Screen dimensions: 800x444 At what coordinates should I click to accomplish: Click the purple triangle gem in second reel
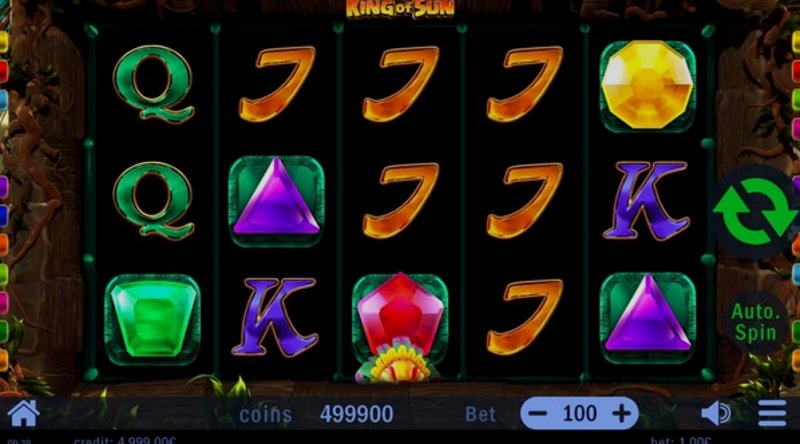coord(276,200)
